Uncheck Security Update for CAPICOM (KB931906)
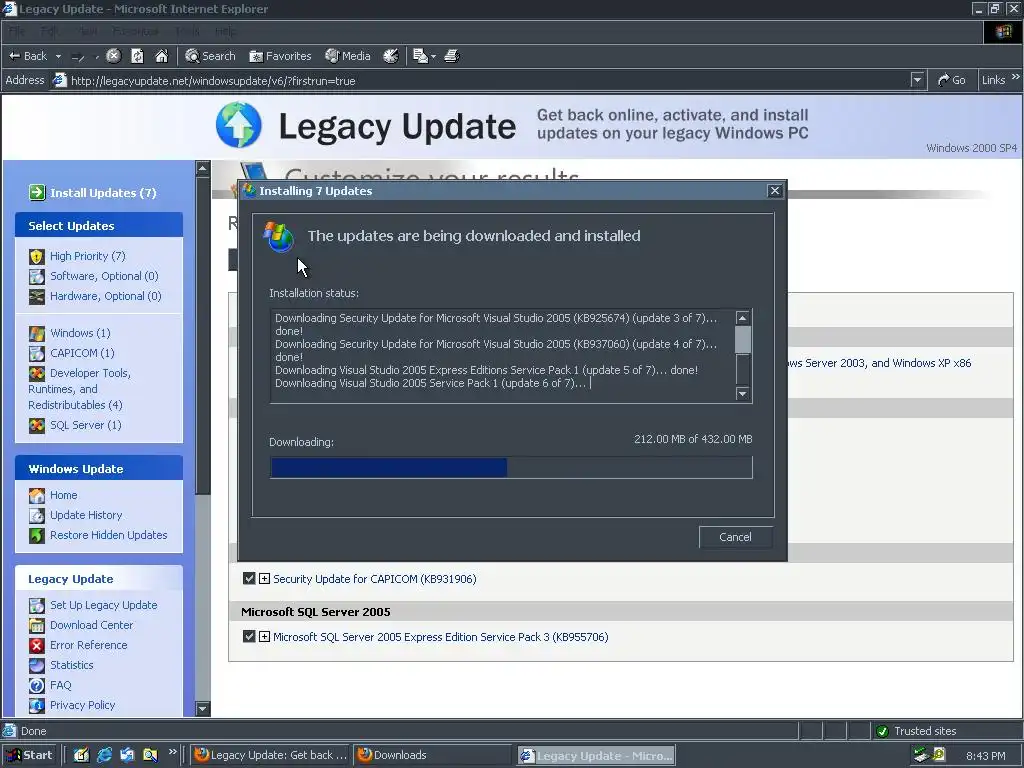Image resolution: width=1024 pixels, height=768 pixels. point(249,579)
